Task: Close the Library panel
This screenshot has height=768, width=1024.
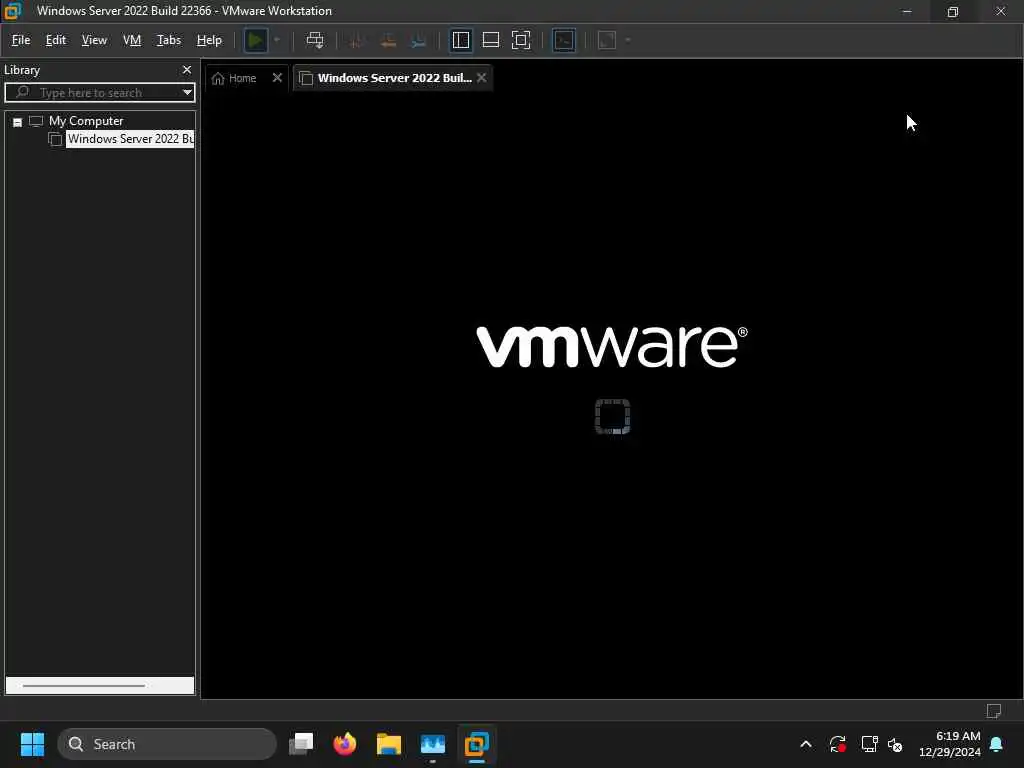Action: 187,70
